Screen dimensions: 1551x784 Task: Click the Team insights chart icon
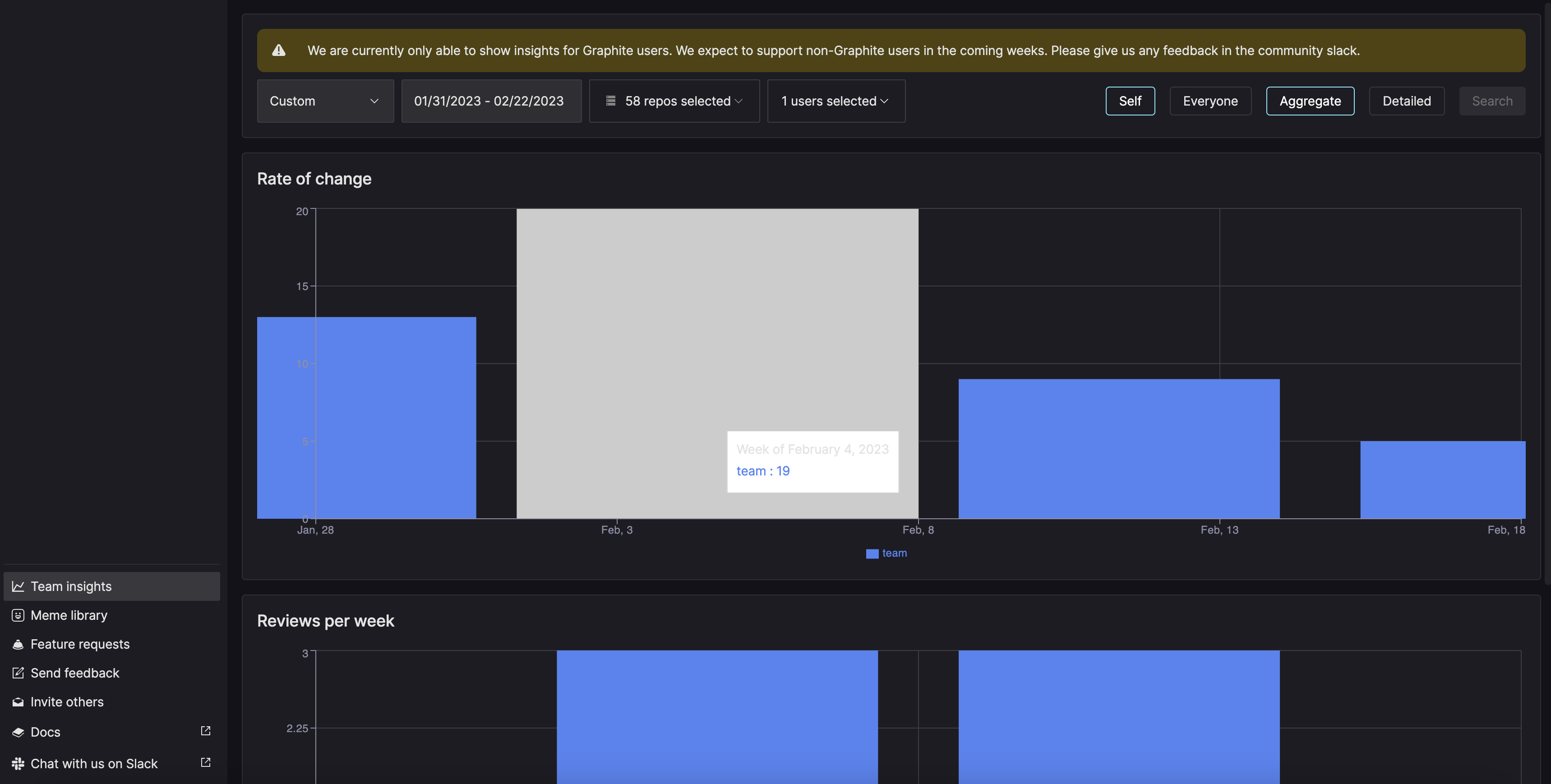point(18,586)
